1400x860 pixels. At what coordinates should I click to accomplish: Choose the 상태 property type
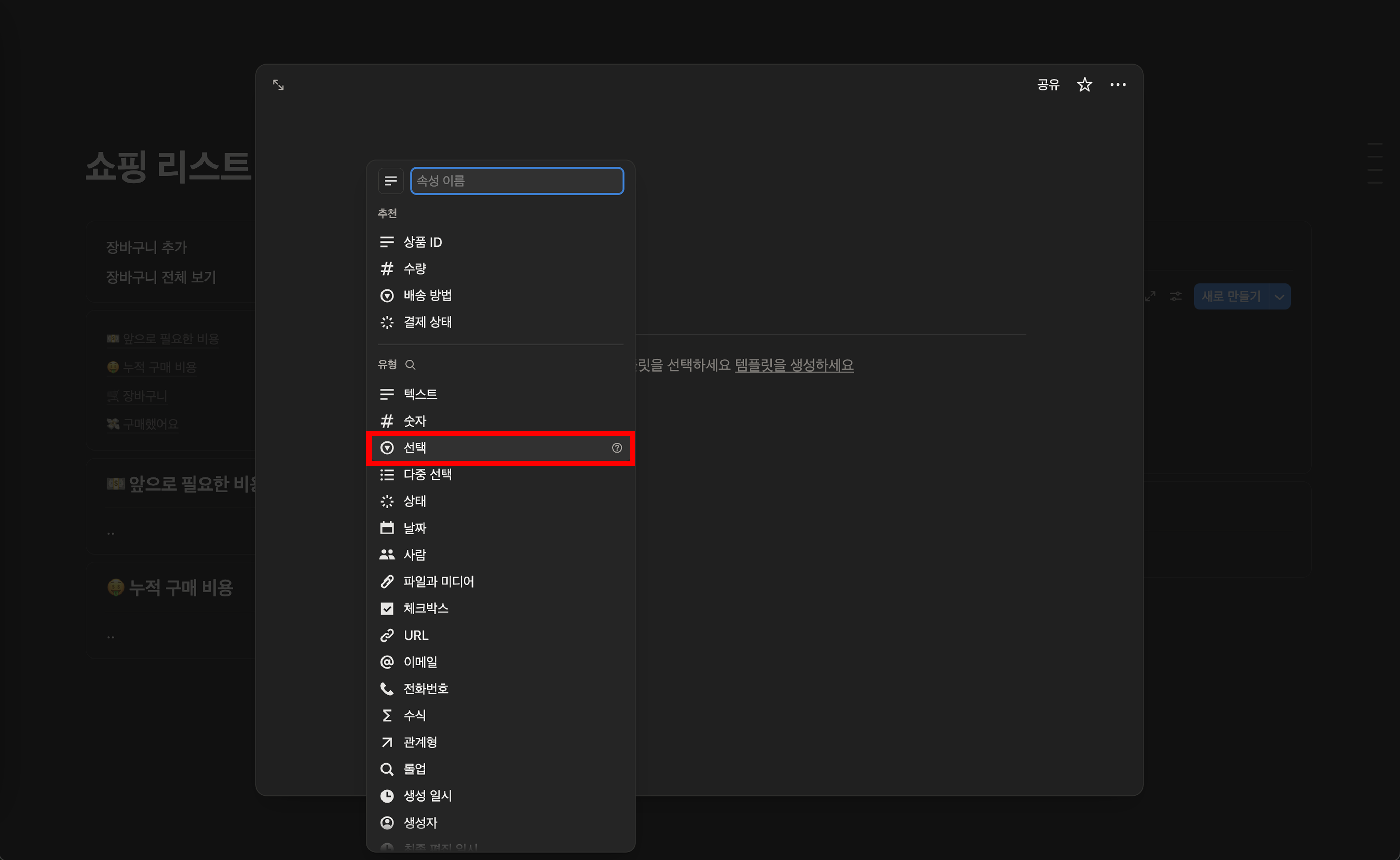[x=415, y=501]
